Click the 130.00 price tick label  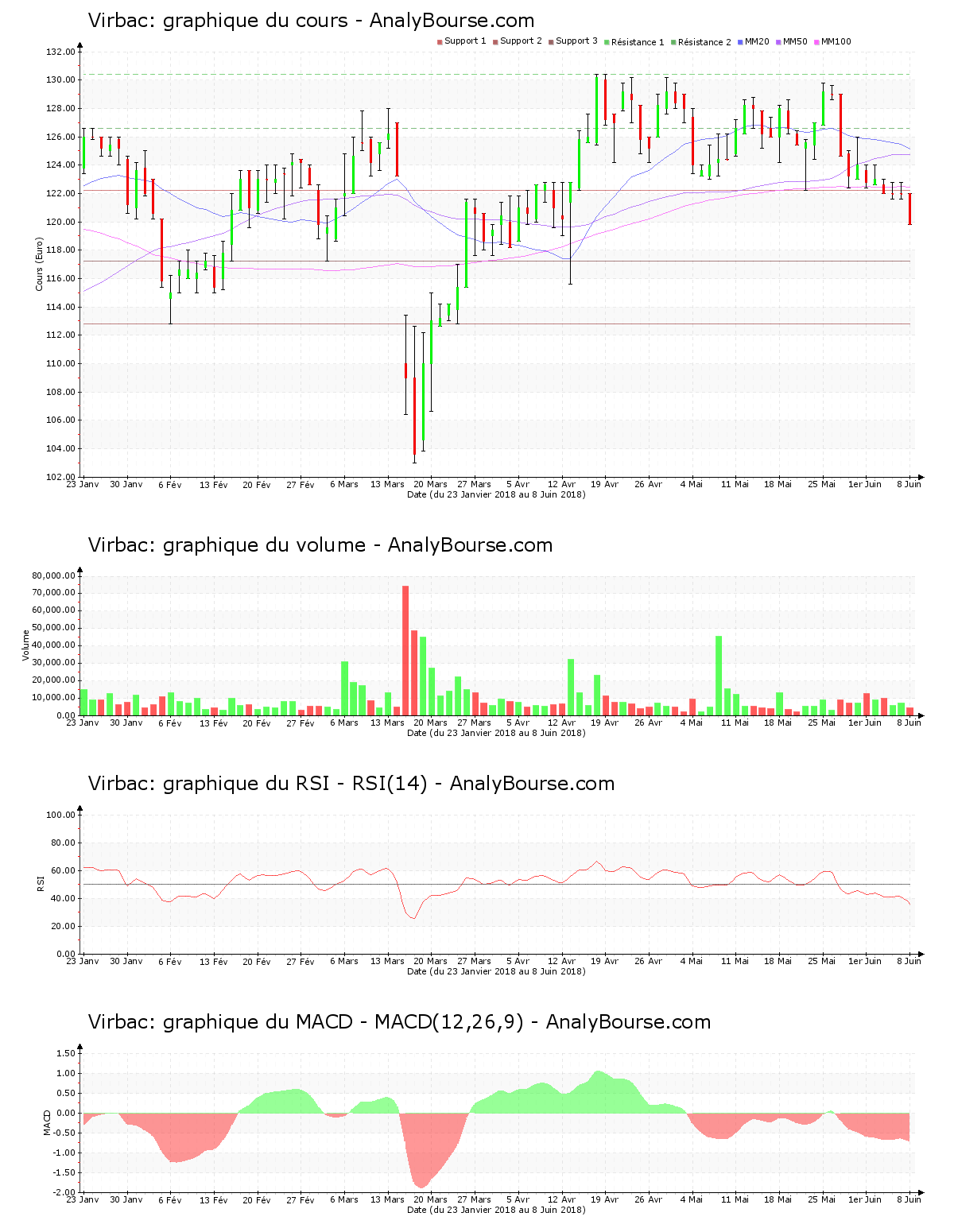pyautogui.click(x=60, y=80)
